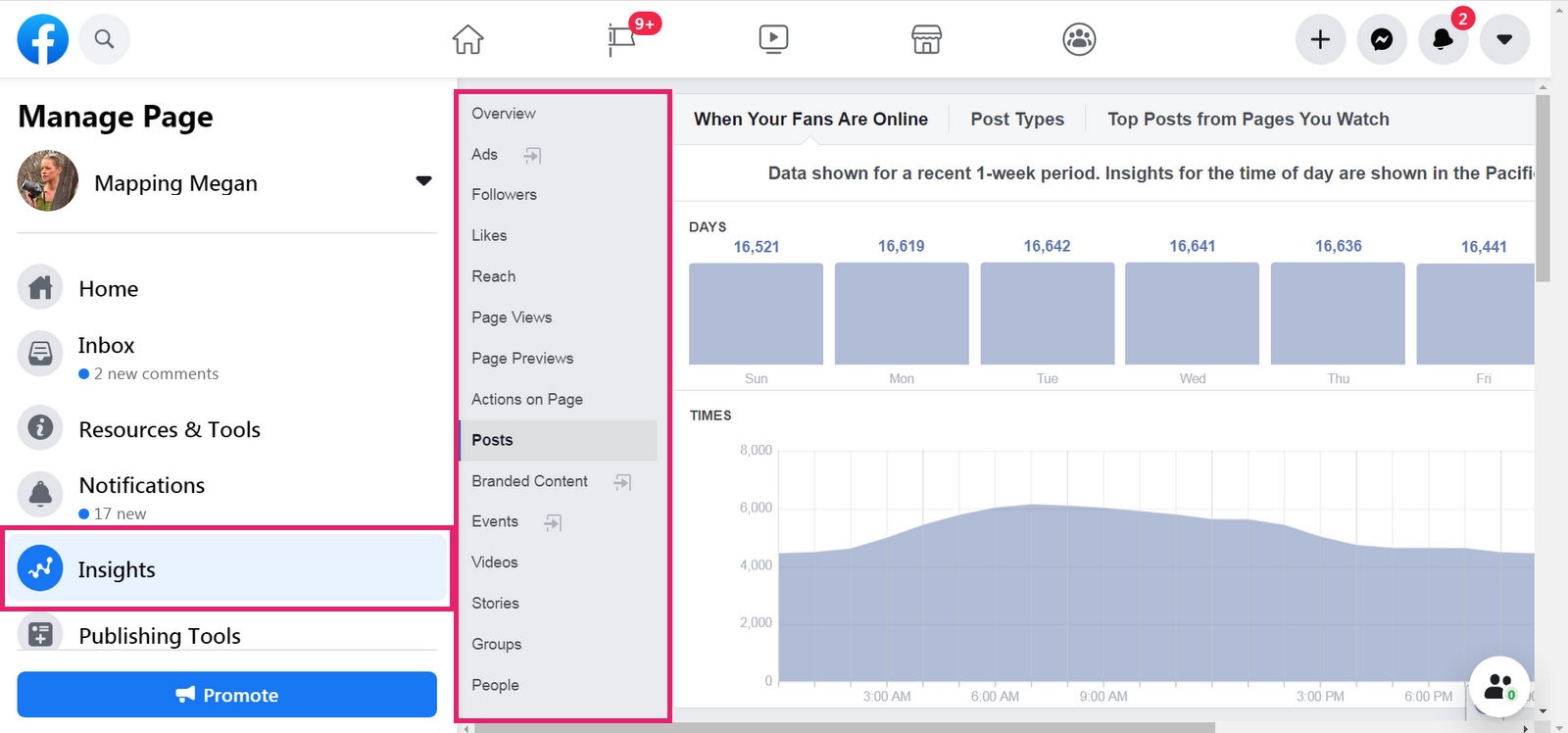Open the Ads insights section
1568x733 pixels.
484,155
